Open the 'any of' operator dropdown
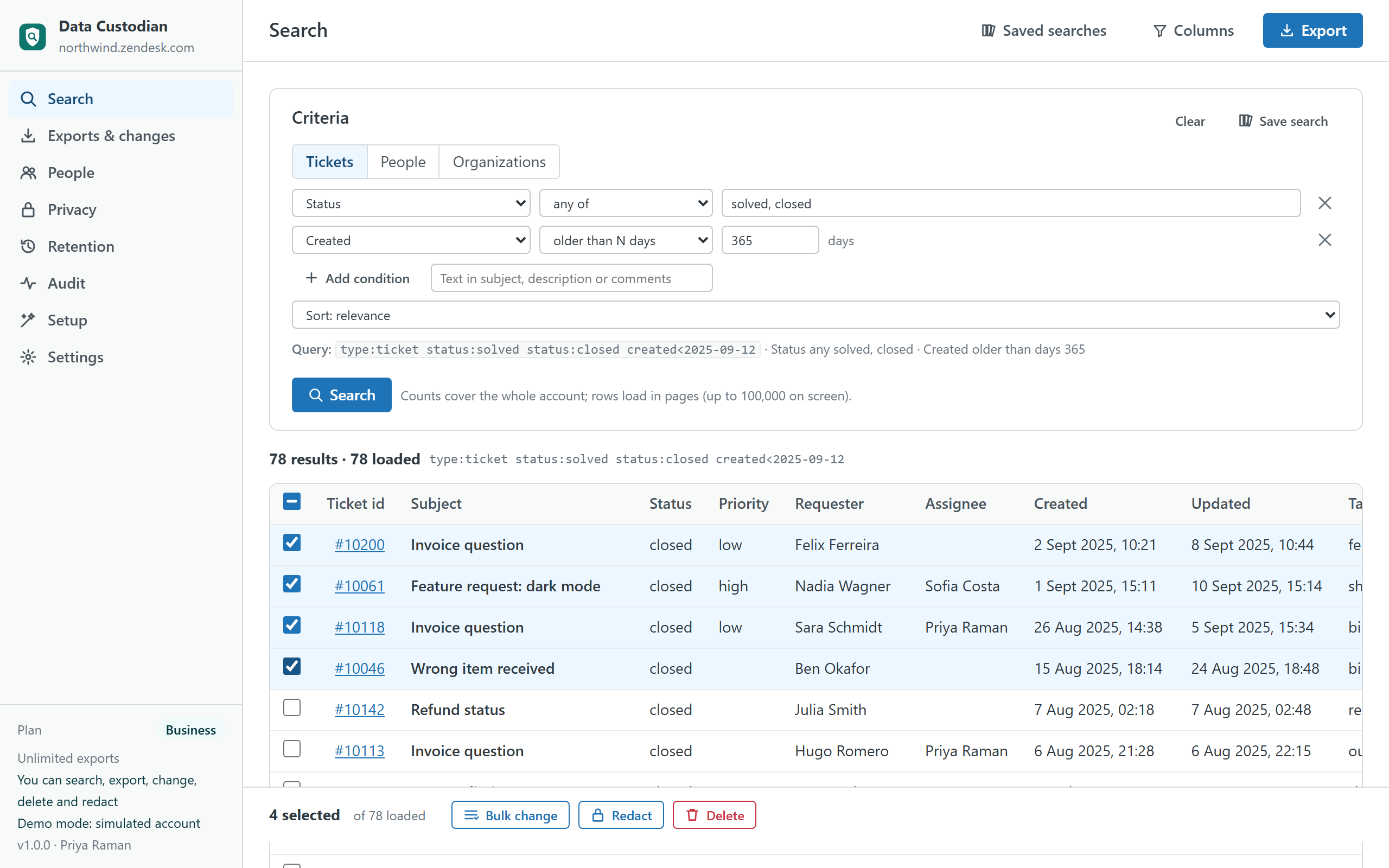 [x=626, y=203]
